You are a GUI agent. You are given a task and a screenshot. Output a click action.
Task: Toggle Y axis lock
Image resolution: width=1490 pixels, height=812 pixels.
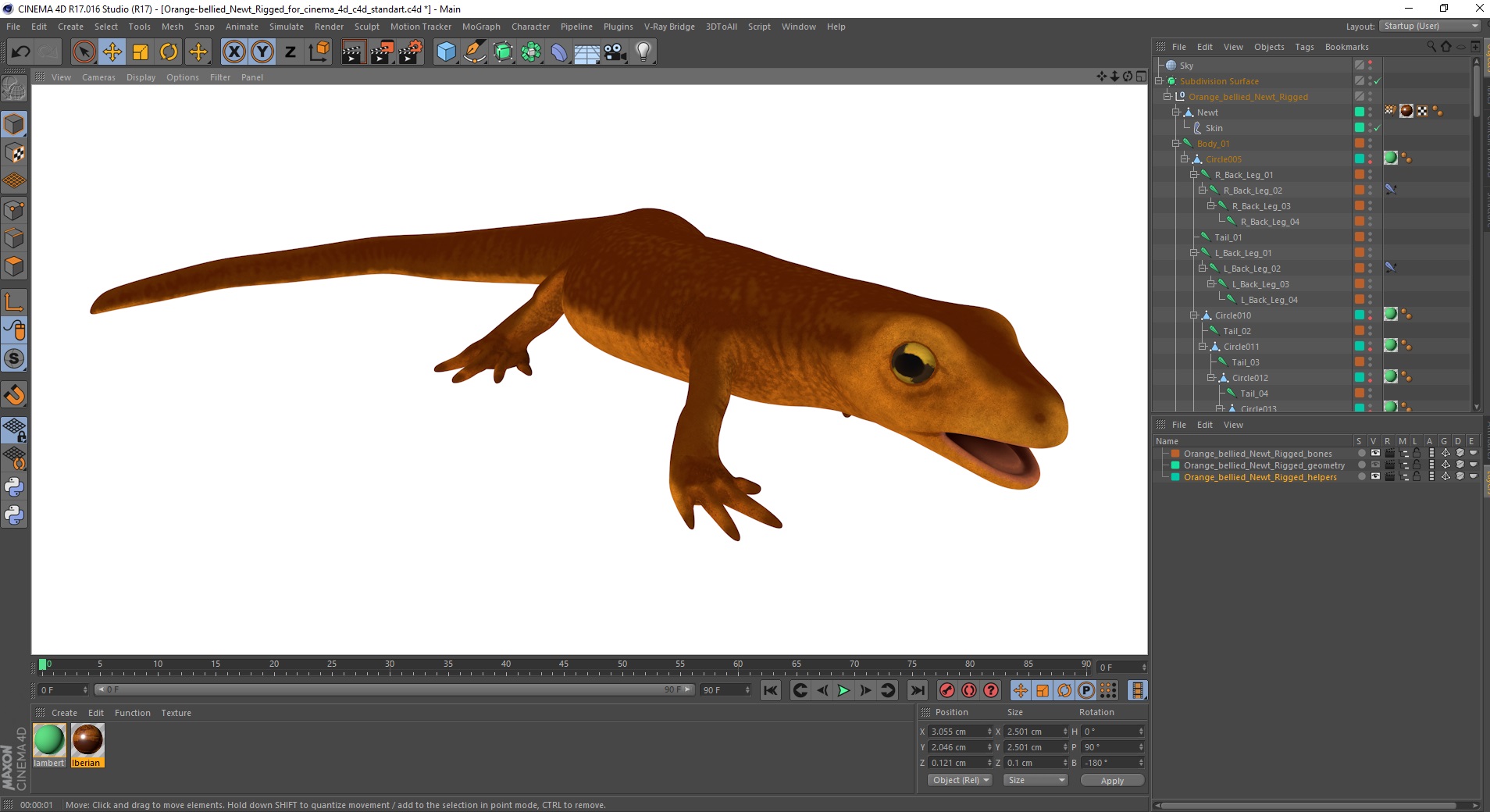(262, 52)
